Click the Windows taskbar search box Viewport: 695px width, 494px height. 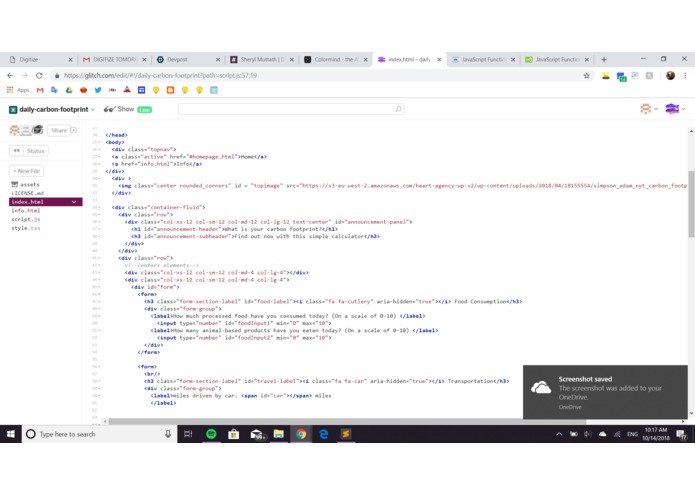pyautogui.click(x=99, y=434)
